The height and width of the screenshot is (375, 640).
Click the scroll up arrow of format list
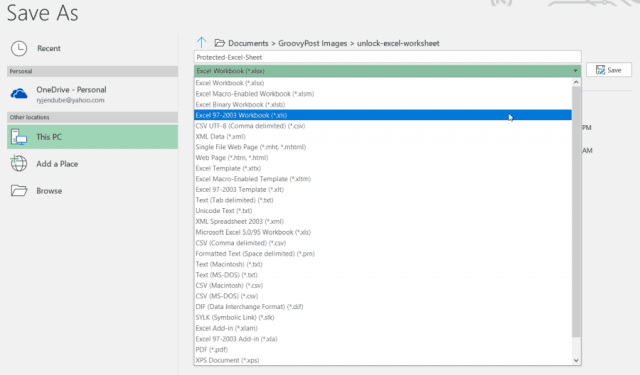click(576, 82)
